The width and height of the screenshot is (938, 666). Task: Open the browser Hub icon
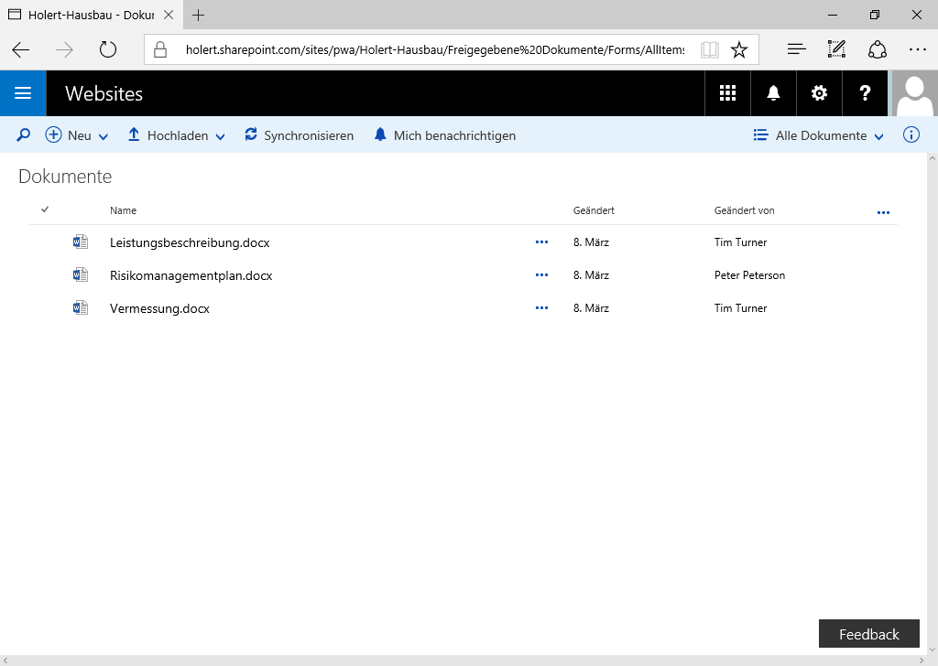click(x=796, y=50)
